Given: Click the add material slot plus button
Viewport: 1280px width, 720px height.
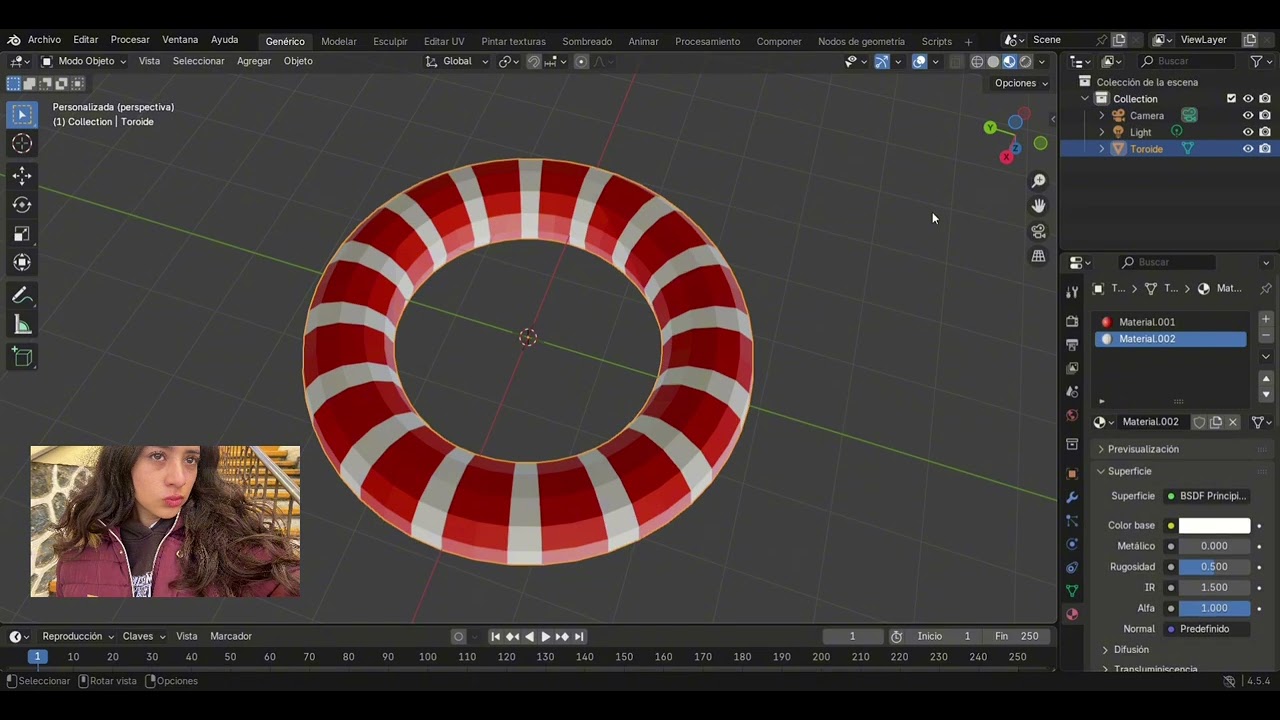Looking at the screenshot, I should 1266,319.
